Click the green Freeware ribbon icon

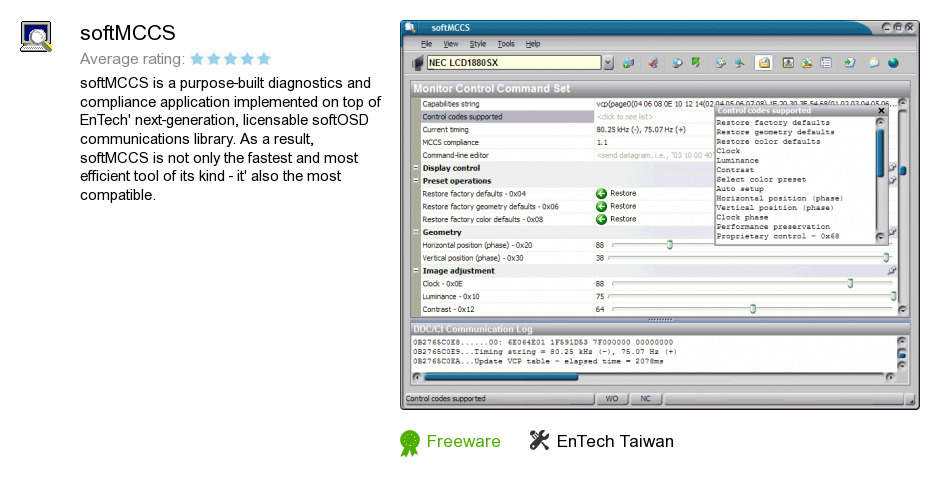(x=409, y=443)
